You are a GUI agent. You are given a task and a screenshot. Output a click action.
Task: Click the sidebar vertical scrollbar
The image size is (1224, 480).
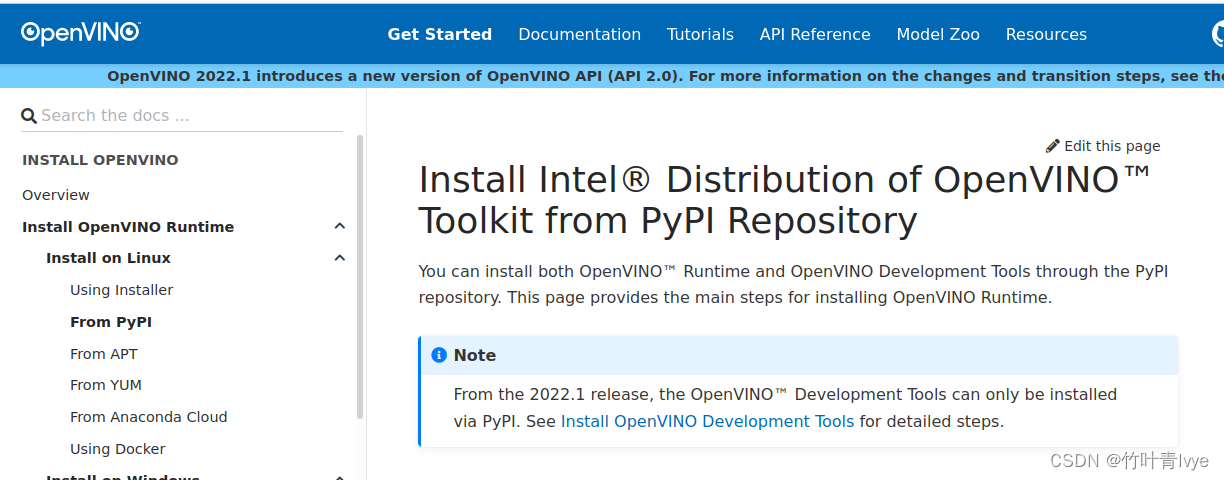(360, 276)
